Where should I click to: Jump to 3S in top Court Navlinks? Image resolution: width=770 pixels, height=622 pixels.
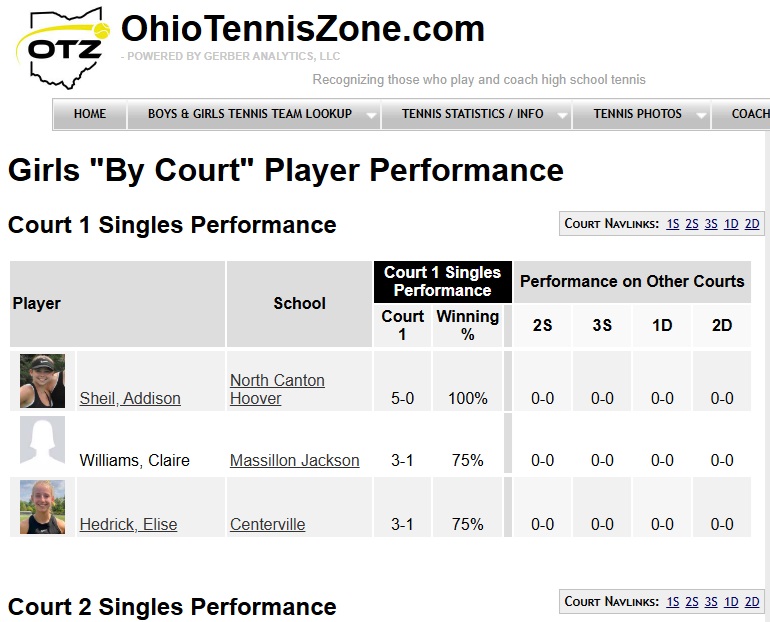coord(711,224)
